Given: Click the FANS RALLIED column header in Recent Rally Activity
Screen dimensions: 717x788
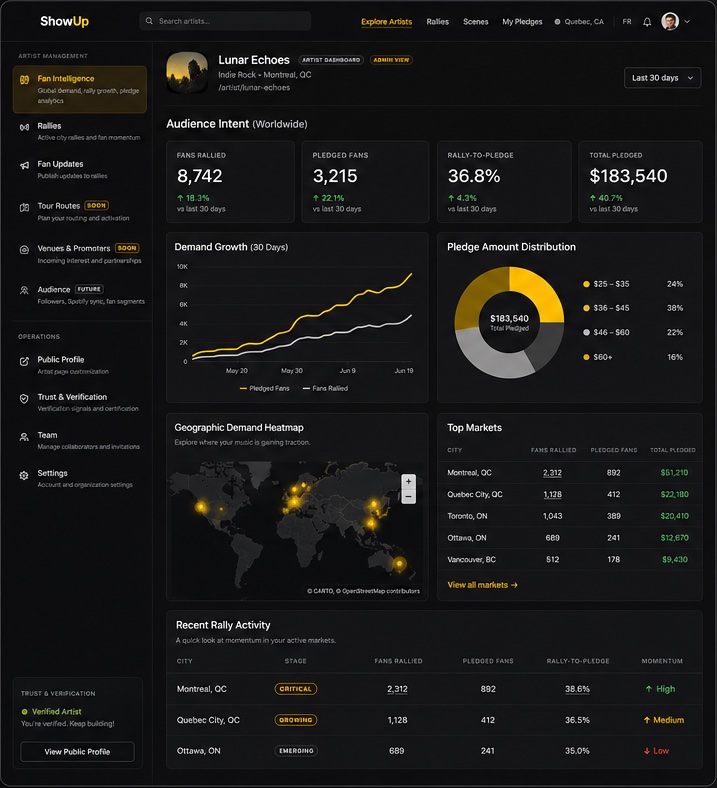Looking at the screenshot, I should 398,661.
